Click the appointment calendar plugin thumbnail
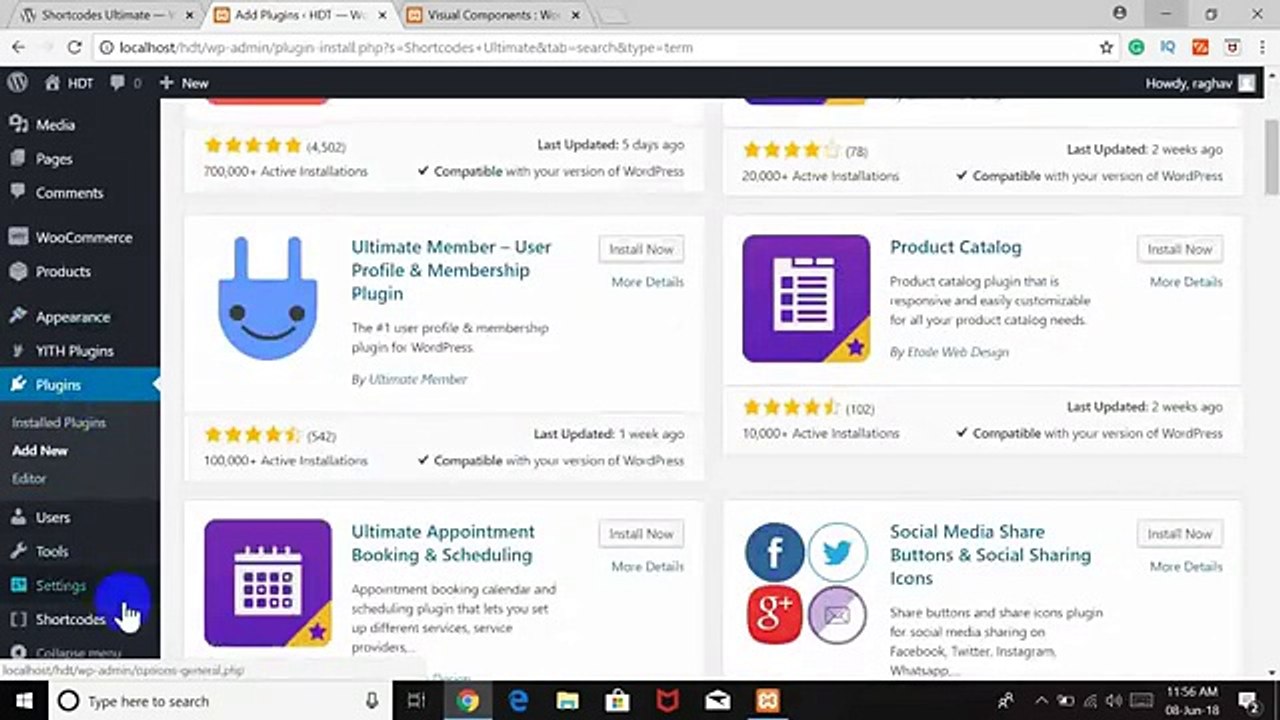The image size is (1280, 720). [x=267, y=582]
